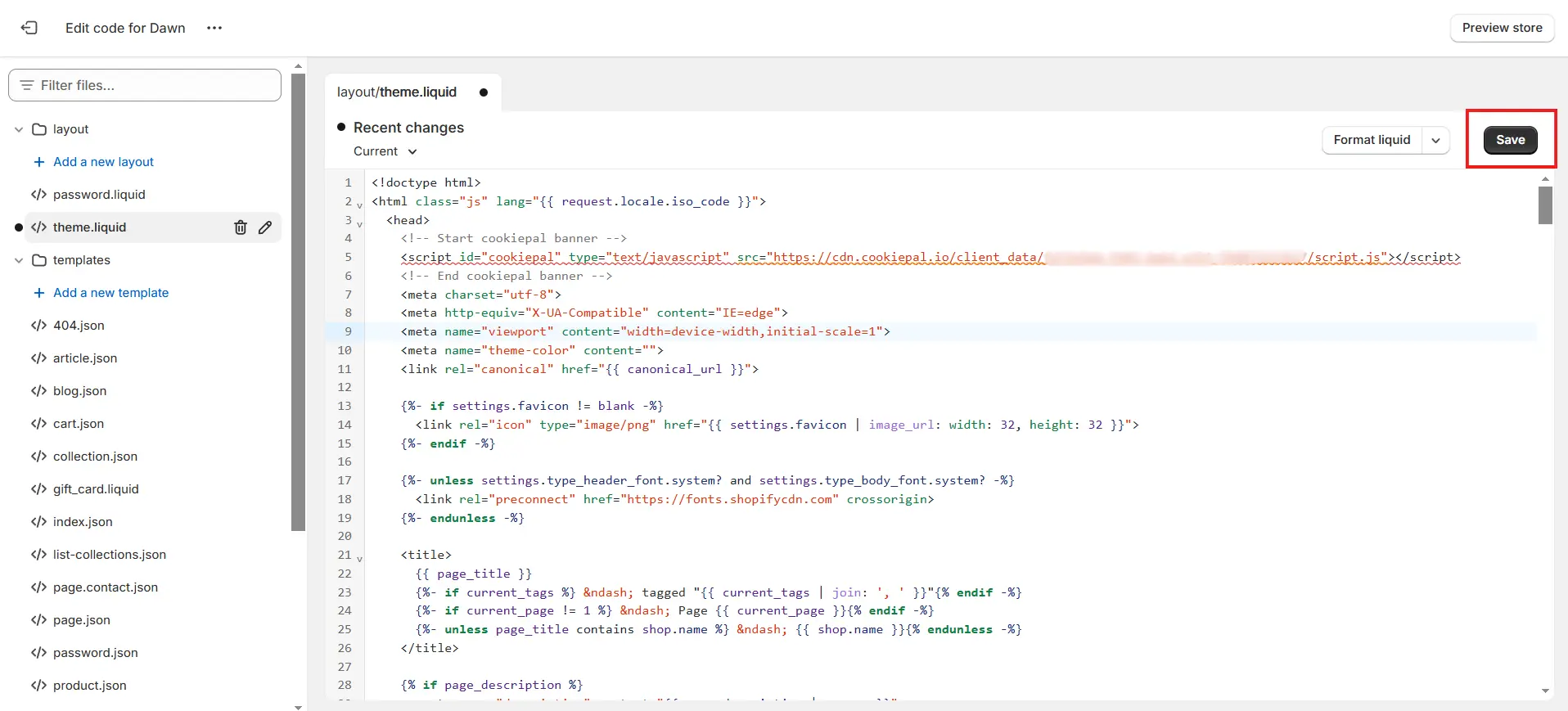Open cart.json from the file list
This screenshot has height=711, width=1568.
79,424
